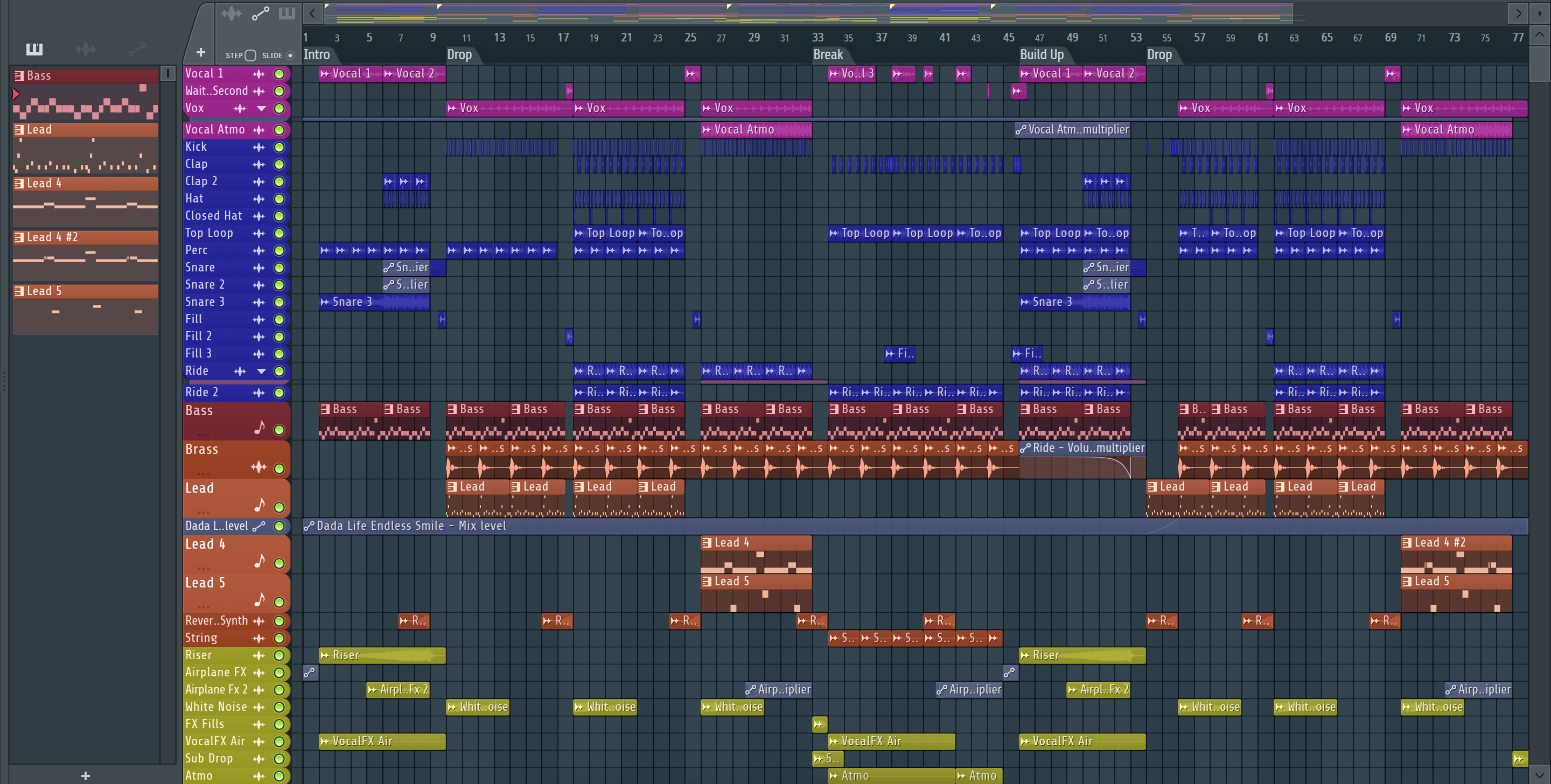Screen dimensions: 1551x784
Task: Mute the Kick track
Action: pos(280,147)
